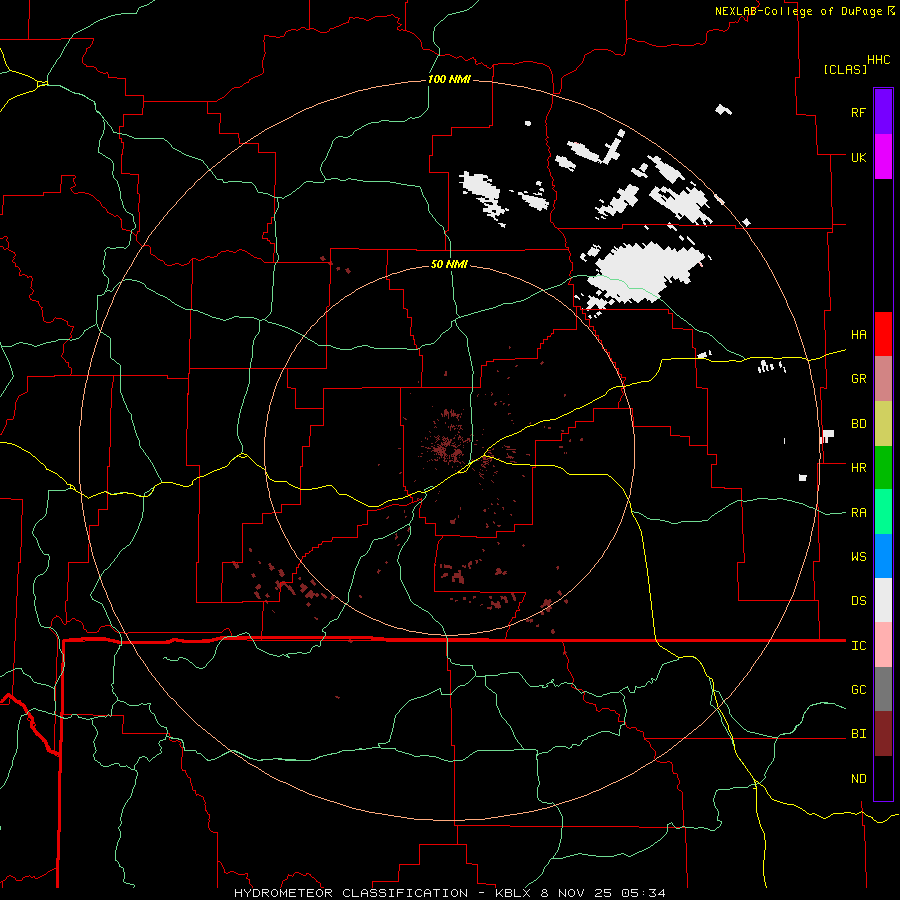Click the "BI" legend label
900x900 pixels.
tap(858, 734)
